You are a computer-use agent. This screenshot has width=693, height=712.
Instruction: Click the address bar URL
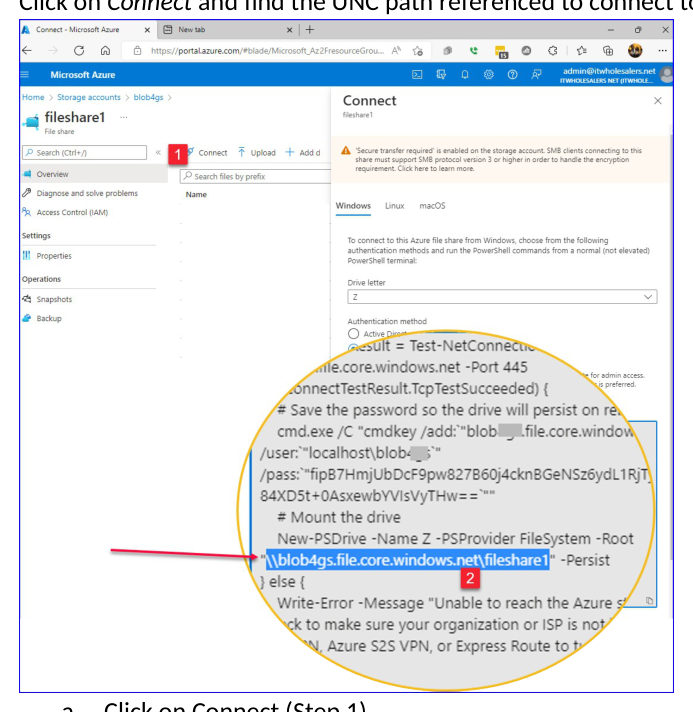tap(267, 51)
